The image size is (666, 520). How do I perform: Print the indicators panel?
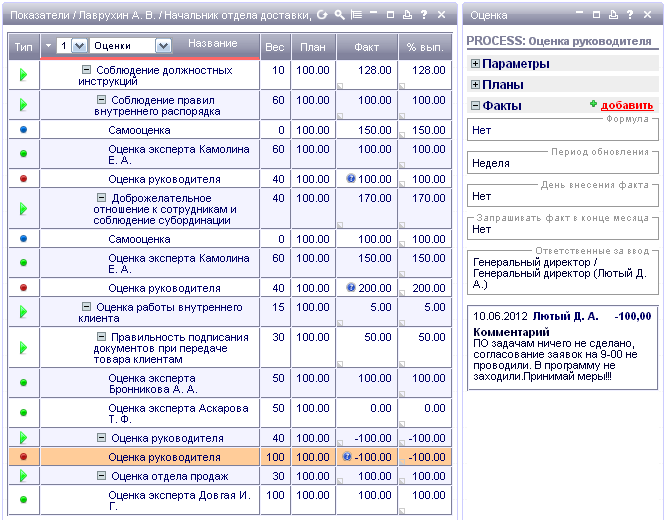407,15
